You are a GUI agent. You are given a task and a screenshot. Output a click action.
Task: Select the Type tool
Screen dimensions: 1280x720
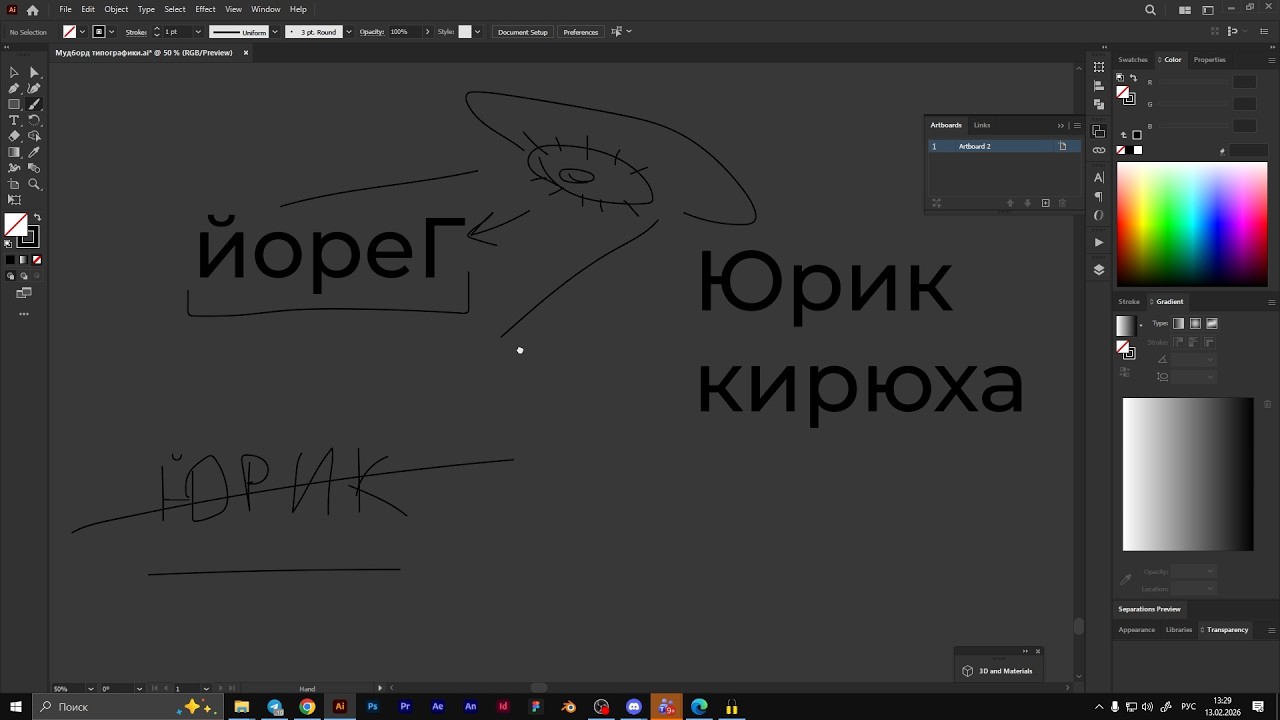(x=14, y=120)
